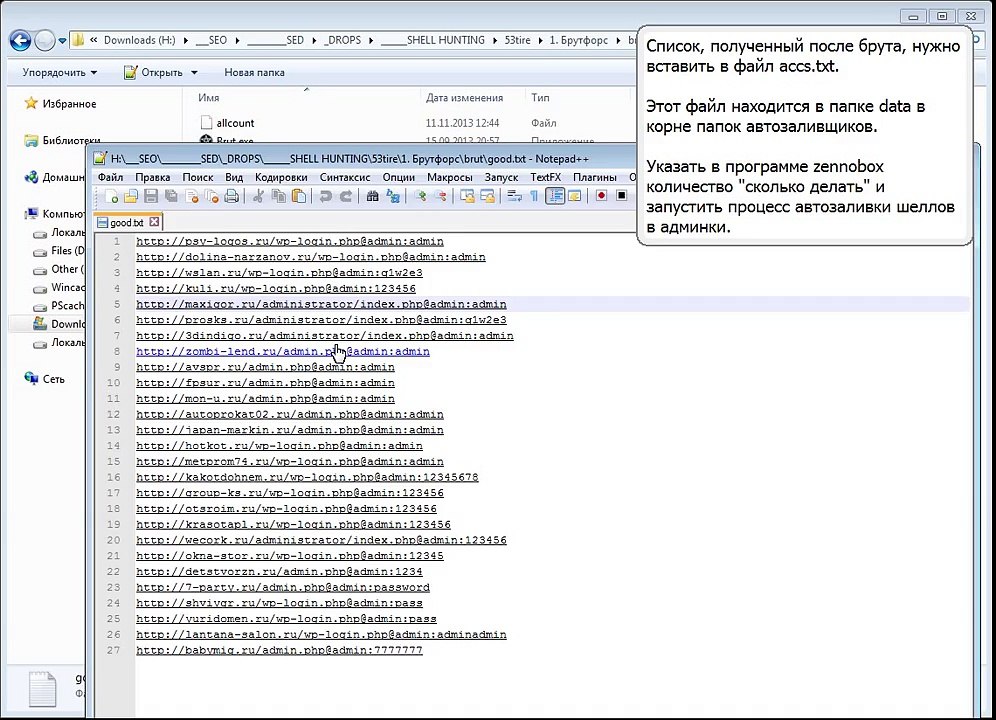This screenshot has height=720, width=996.
Task: Select the allcount file in Explorer
Action: coord(235,123)
